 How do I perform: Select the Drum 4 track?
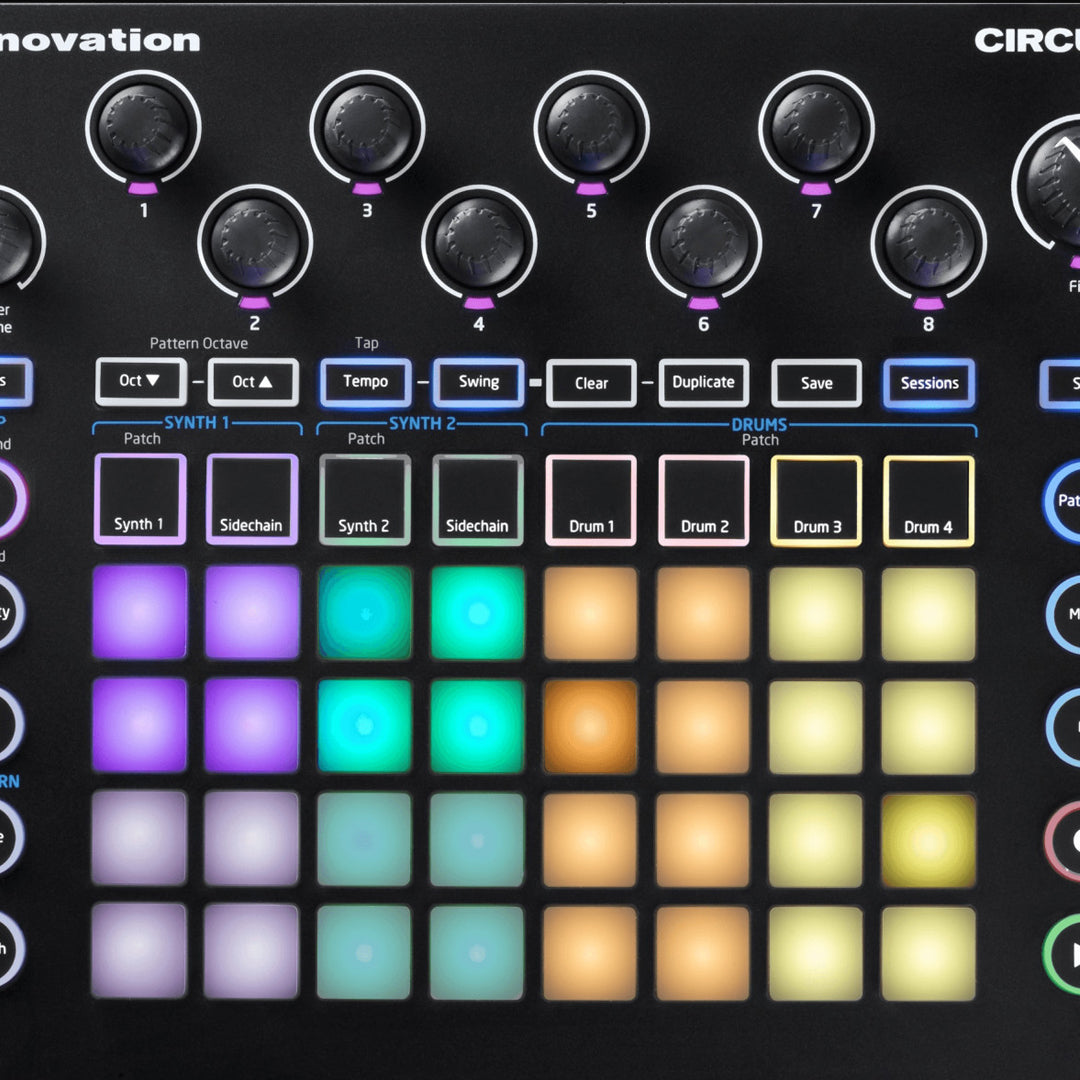(x=929, y=502)
